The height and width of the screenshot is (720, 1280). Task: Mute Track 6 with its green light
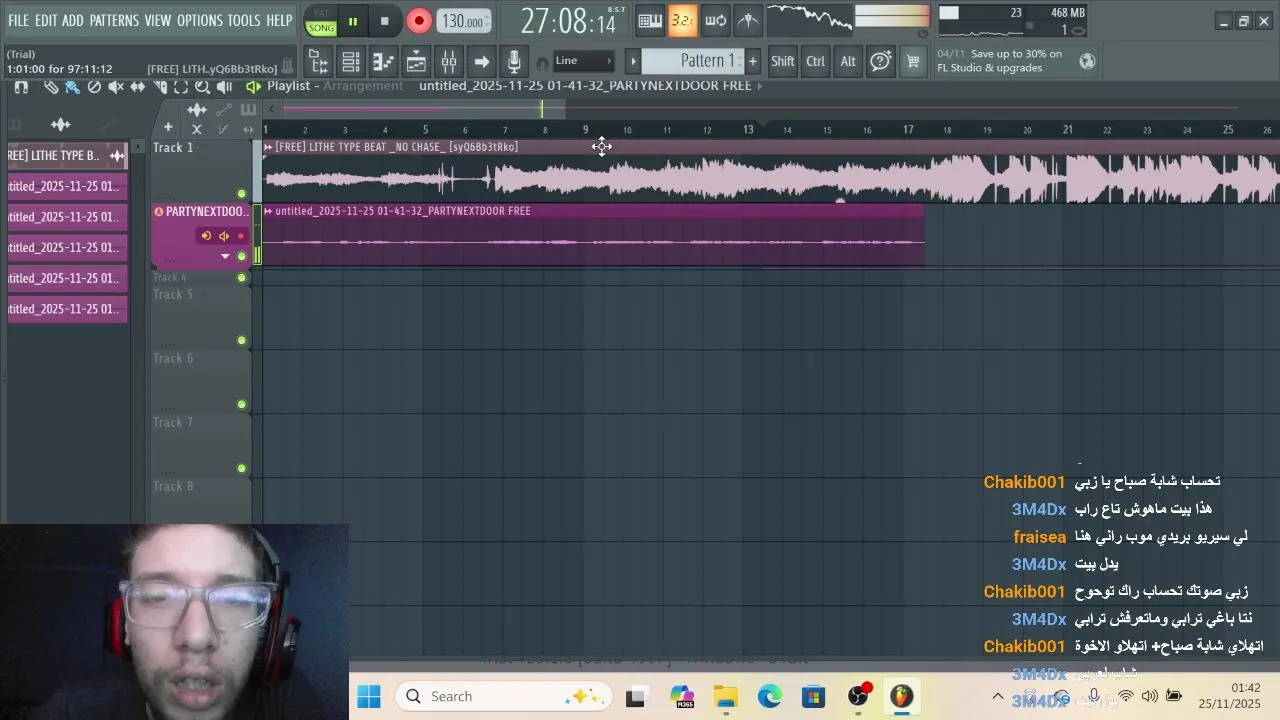241,404
